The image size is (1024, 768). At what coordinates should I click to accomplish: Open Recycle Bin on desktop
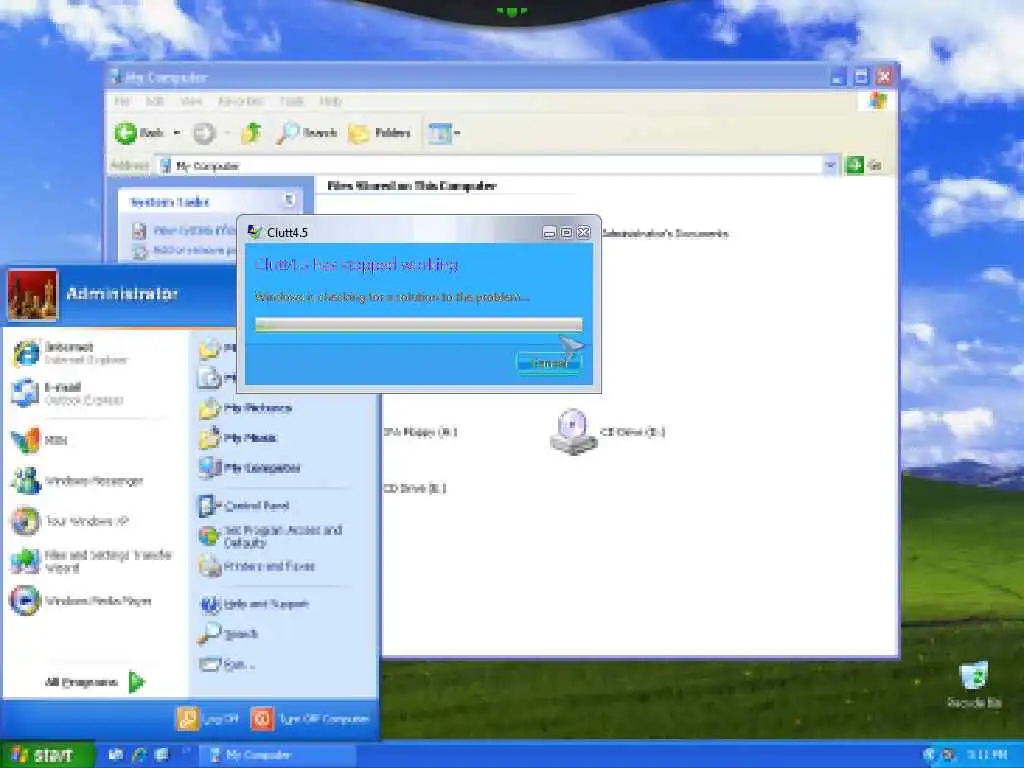point(974,684)
